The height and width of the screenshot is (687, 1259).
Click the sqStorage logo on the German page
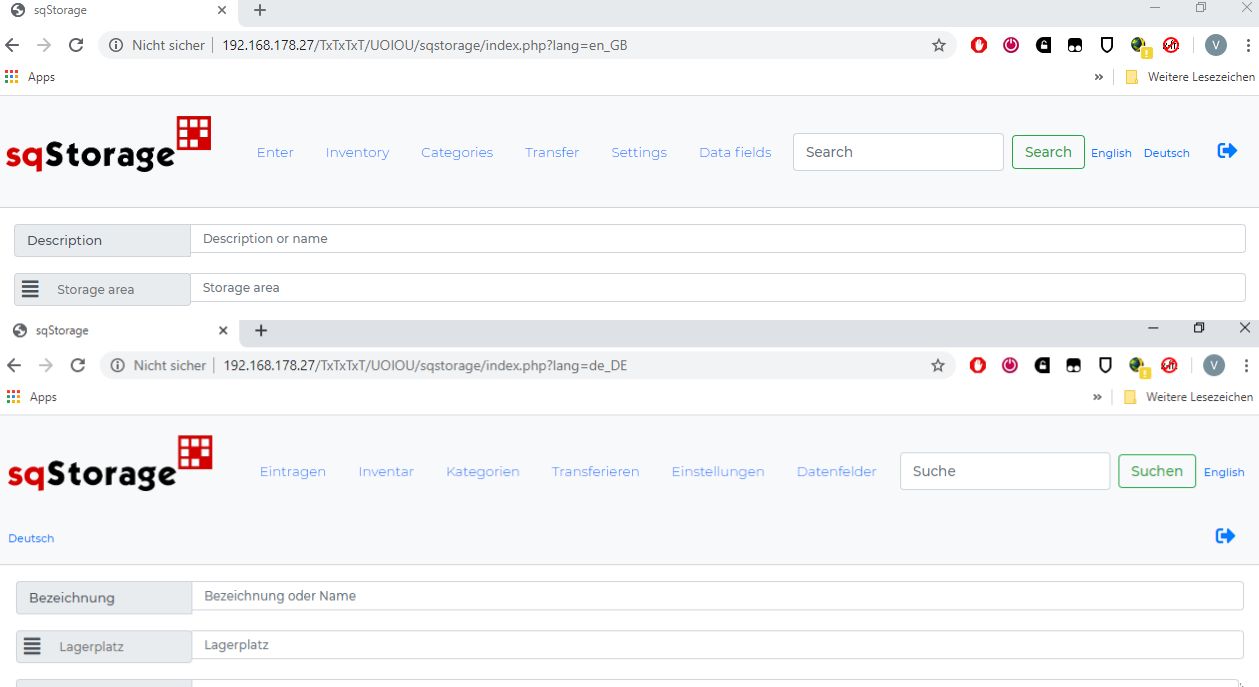point(110,464)
